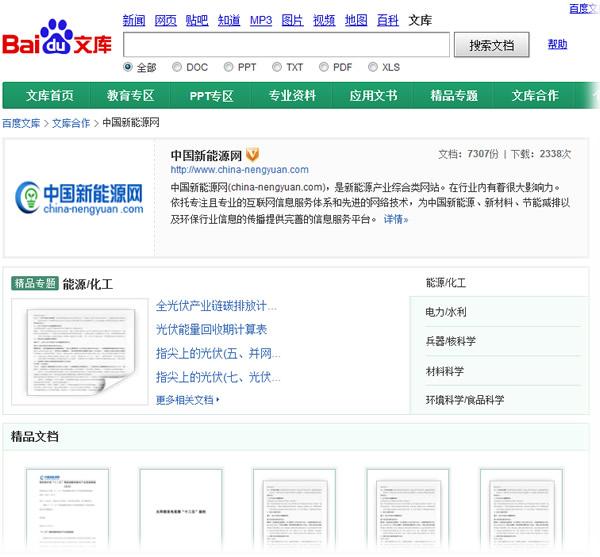
Task: Select the 电力/水利 category tab
Action: [x=446, y=312]
